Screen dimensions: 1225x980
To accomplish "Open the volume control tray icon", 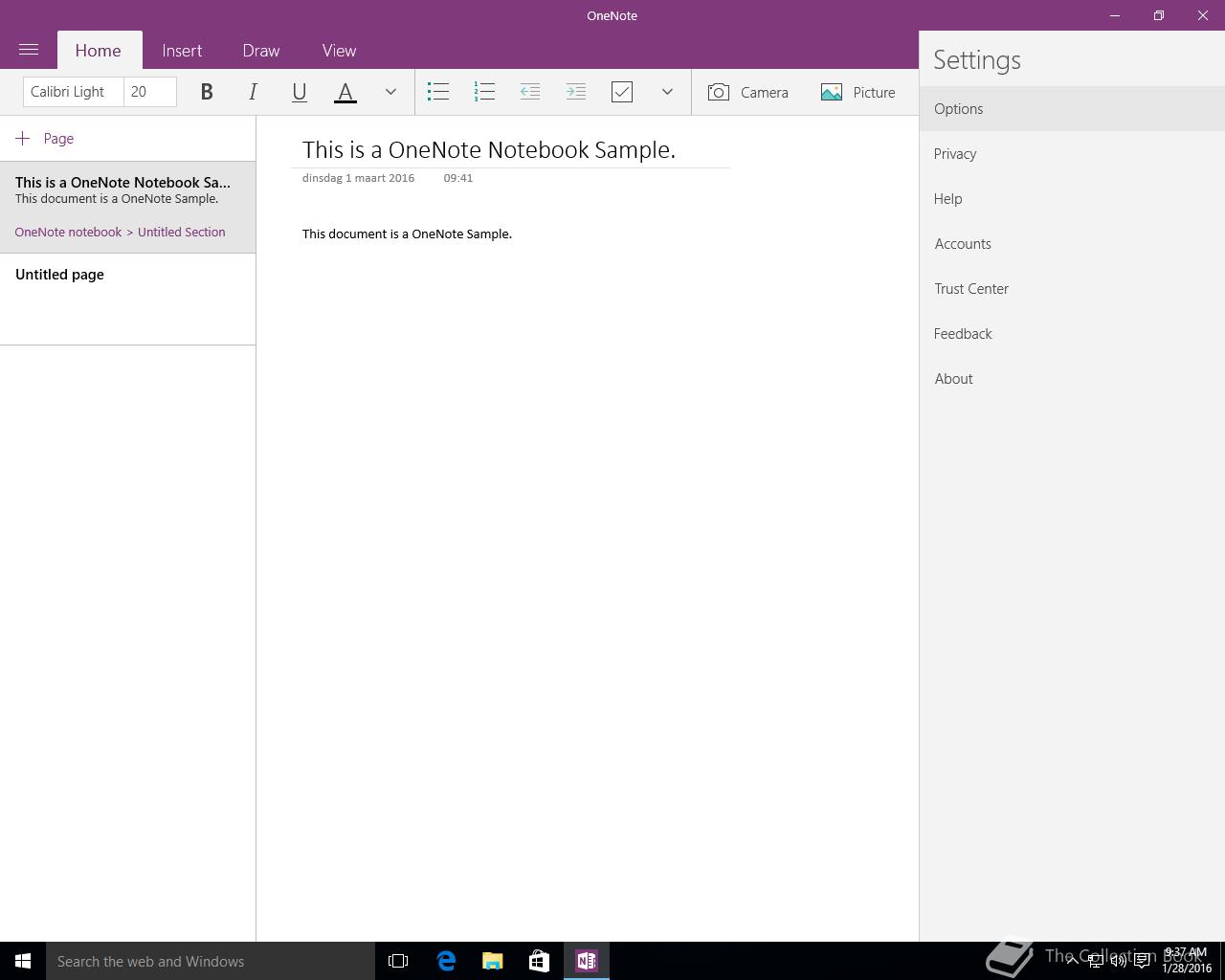I will point(1118,961).
